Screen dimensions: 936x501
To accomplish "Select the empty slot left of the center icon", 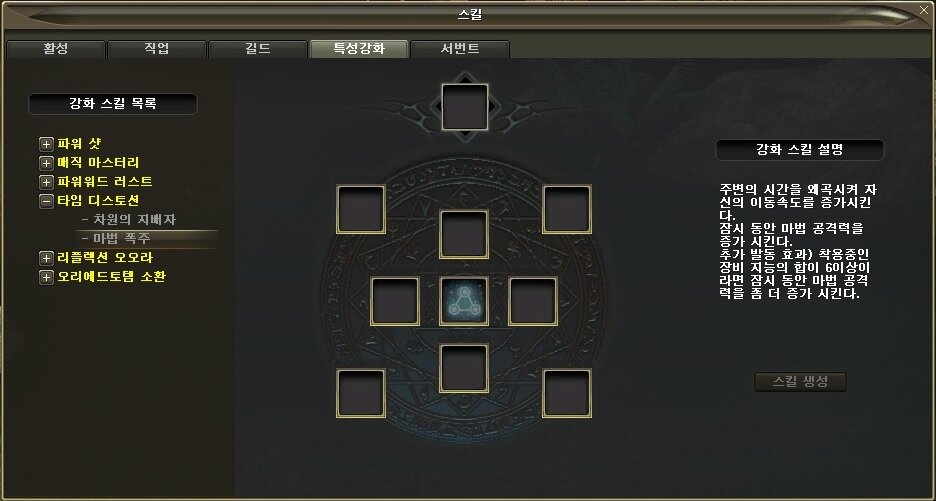I will [x=395, y=301].
